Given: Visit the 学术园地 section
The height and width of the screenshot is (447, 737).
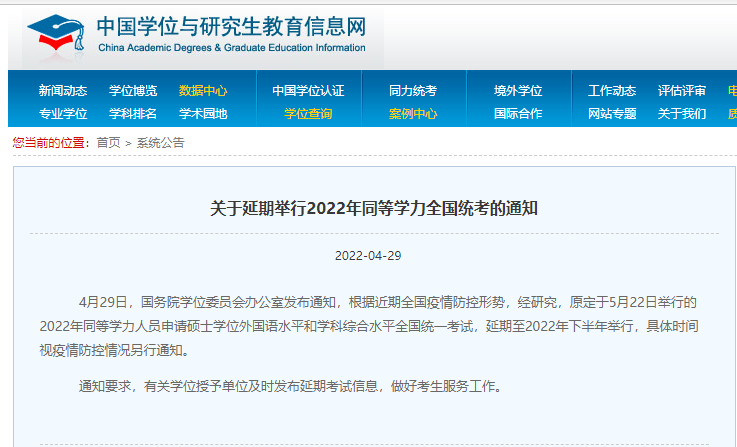Looking at the screenshot, I should pyautogui.click(x=203, y=114).
